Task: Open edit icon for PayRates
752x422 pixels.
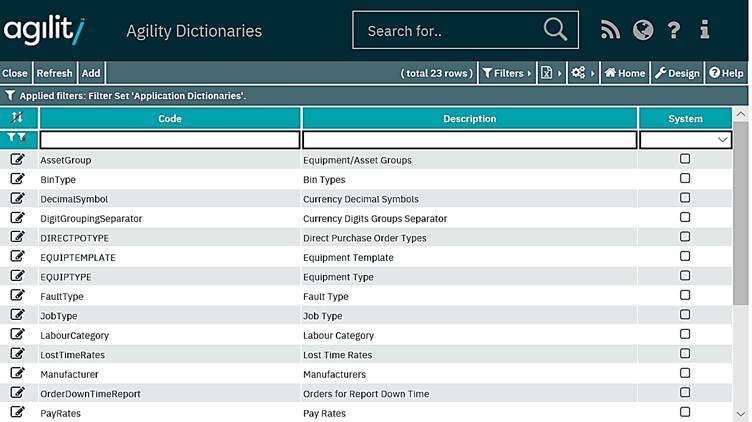Action: click(x=17, y=413)
